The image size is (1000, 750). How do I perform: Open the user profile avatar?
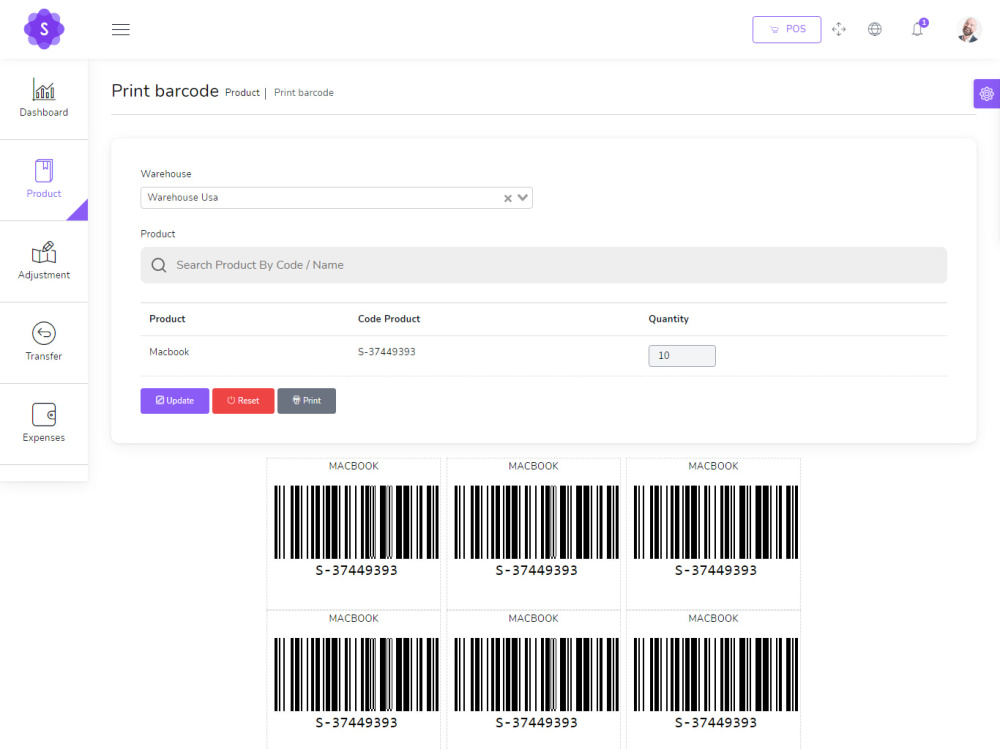969,29
